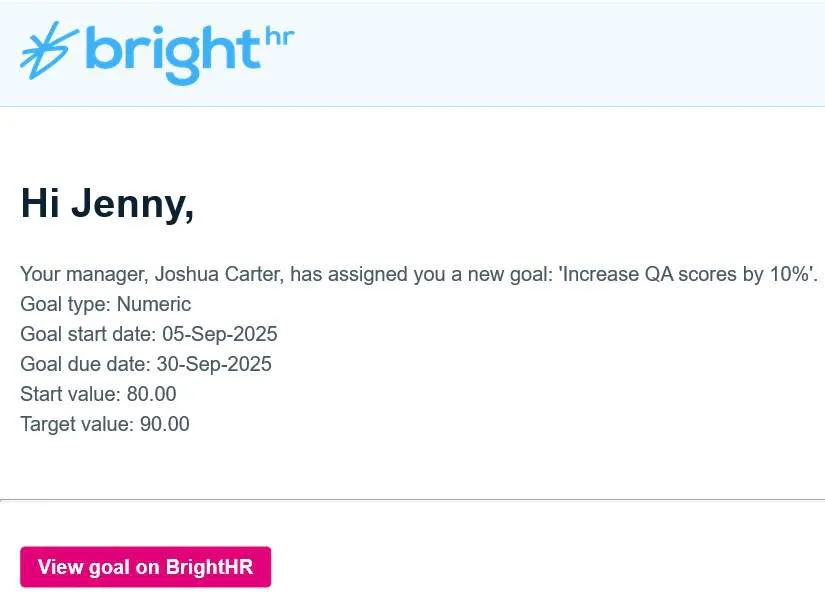The image size is (825, 600).
Task: Click the 'Start value:' label
Action: (x=70, y=394)
